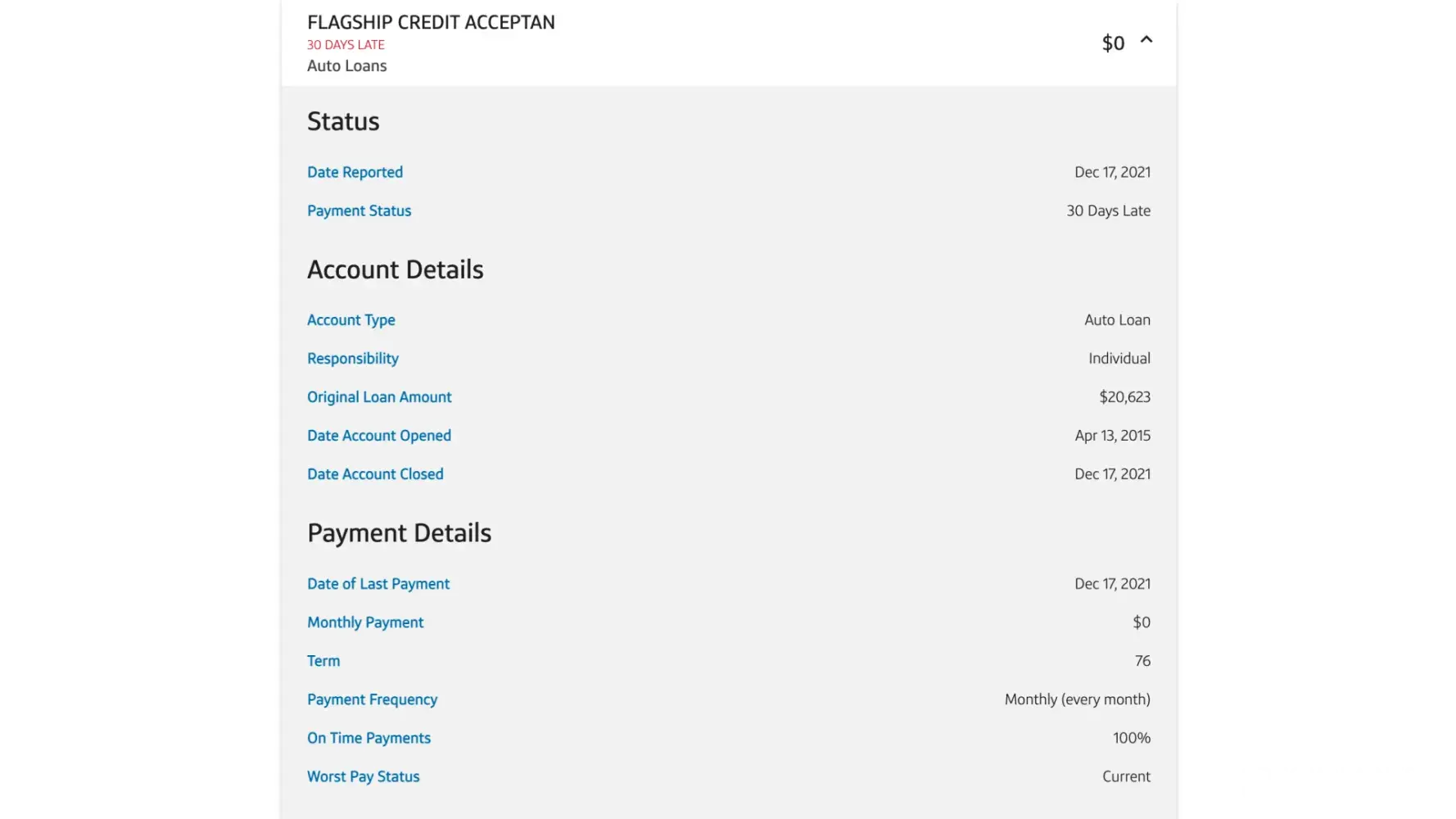Image resolution: width=1456 pixels, height=819 pixels.
Task: Click the Payment Status link
Action: click(359, 210)
